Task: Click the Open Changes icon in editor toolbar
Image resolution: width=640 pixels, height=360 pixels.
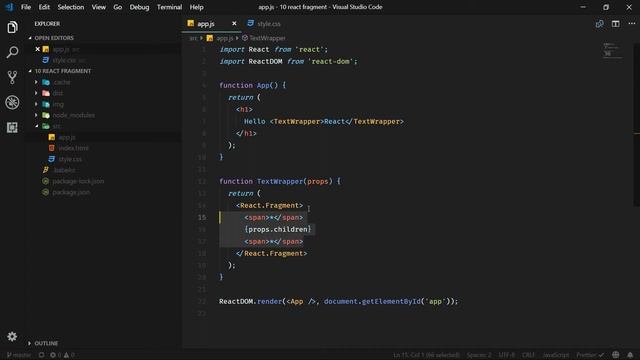Action: 599,24
